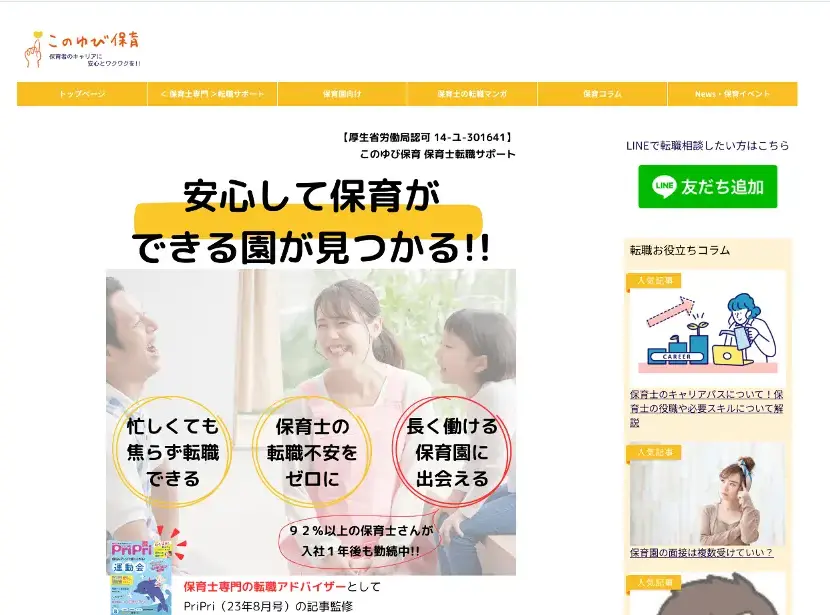Click the 安心して保育が headline banner
The image size is (830, 615).
click(310, 222)
